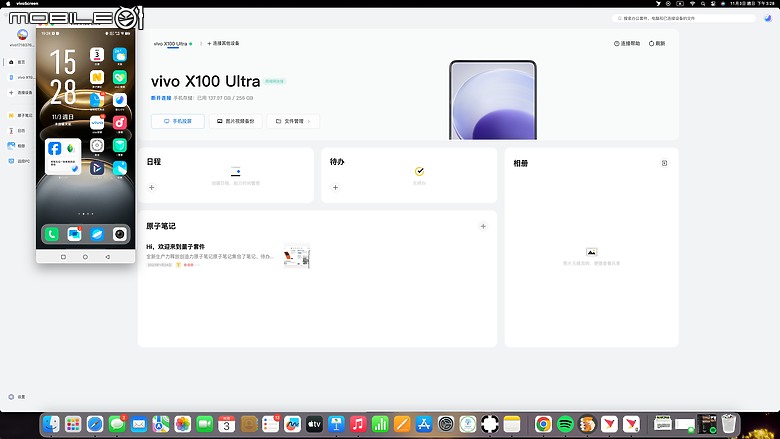
Task: Open Weather app on mirrored phone
Action: [x=119, y=55]
